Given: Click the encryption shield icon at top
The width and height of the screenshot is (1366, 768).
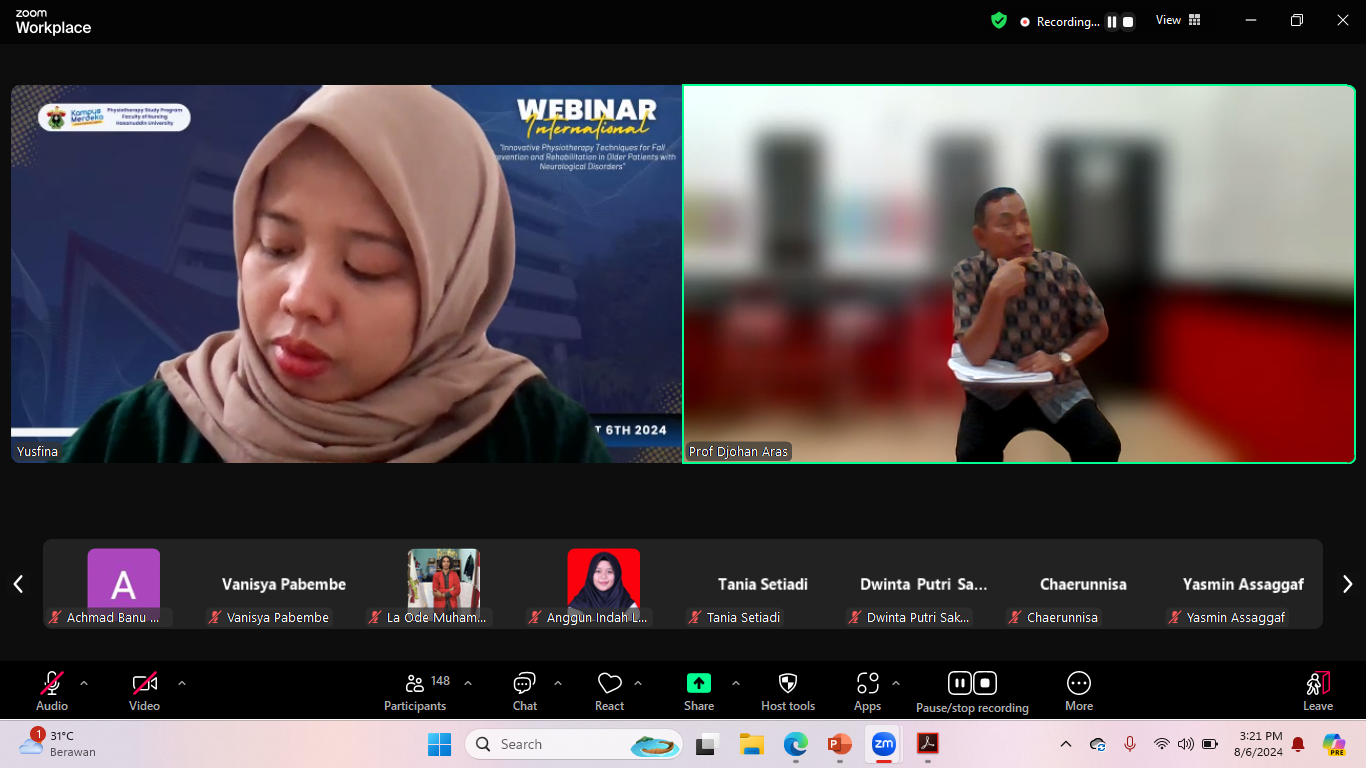Looking at the screenshot, I should pos(998,20).
